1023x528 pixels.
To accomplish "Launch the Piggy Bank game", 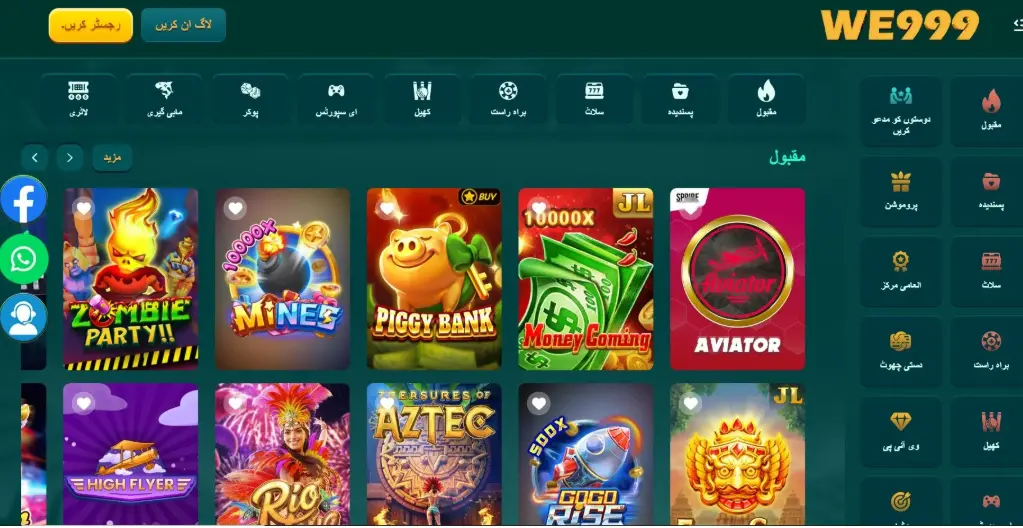I will (434, 279).
